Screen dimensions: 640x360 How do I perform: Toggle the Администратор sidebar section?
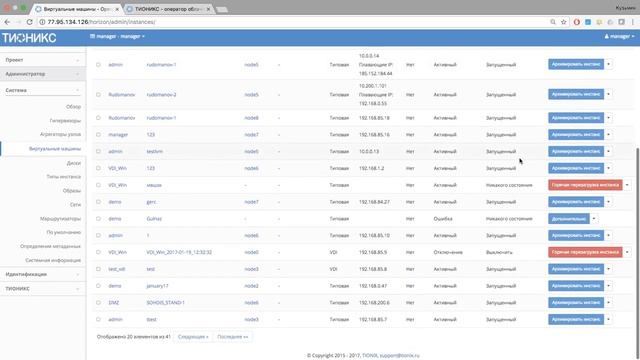click(42, 74)
